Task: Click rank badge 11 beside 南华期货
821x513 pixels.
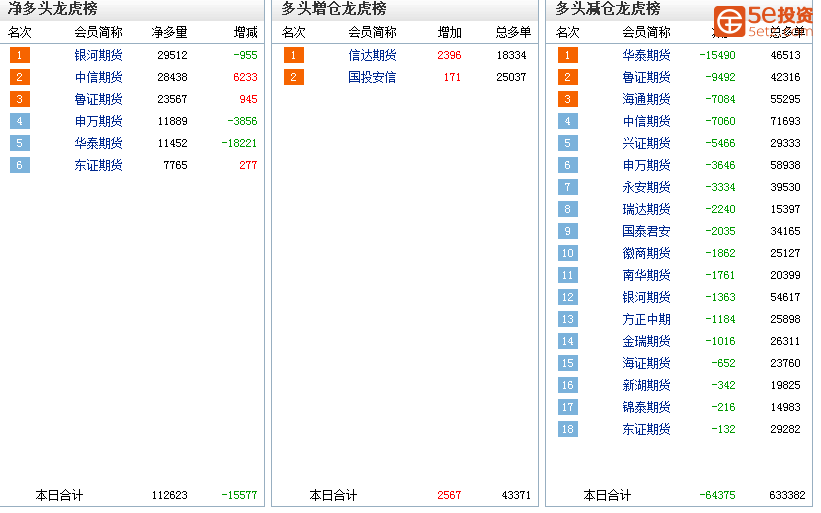Action: (x=568, y=275)
